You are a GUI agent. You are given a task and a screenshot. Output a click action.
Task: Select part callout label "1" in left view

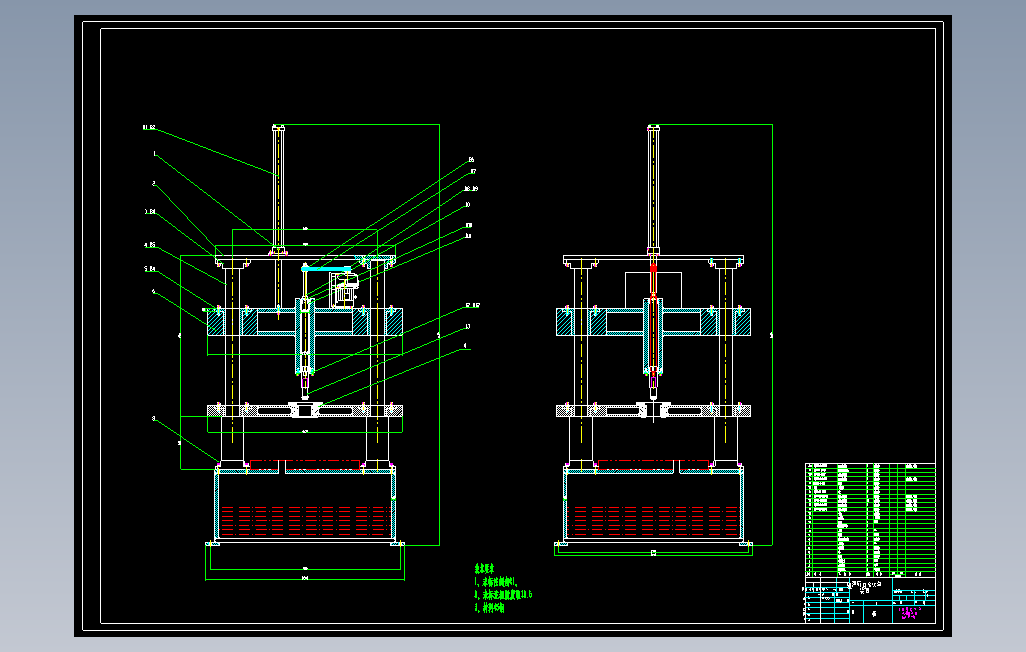tap(155, 154)
